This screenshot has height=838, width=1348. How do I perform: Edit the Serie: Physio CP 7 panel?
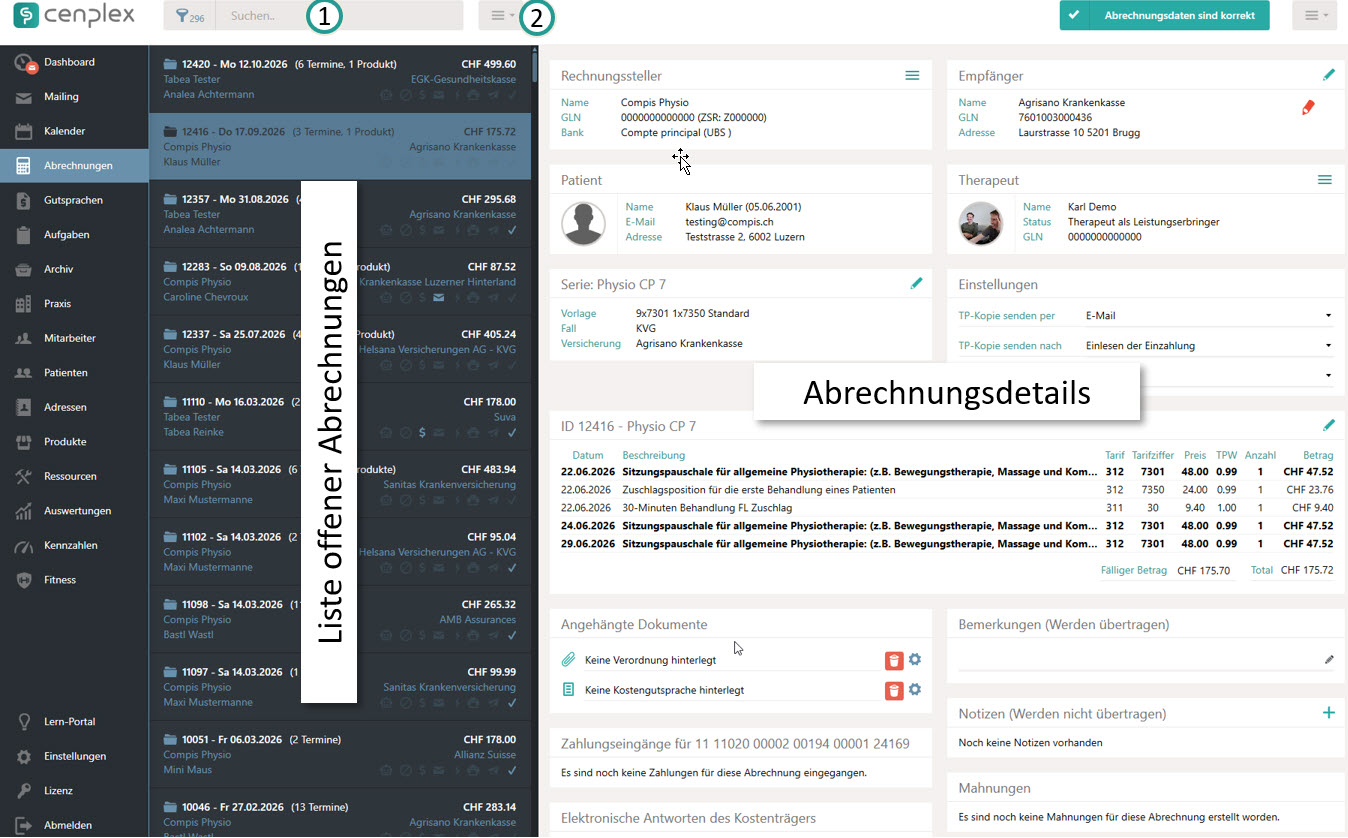tap(917, 284)
